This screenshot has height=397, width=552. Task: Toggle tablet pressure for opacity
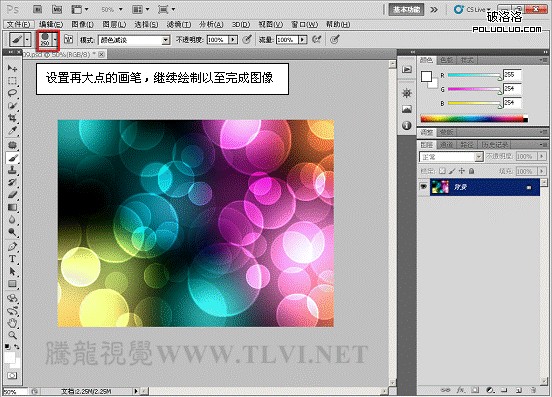247,39
